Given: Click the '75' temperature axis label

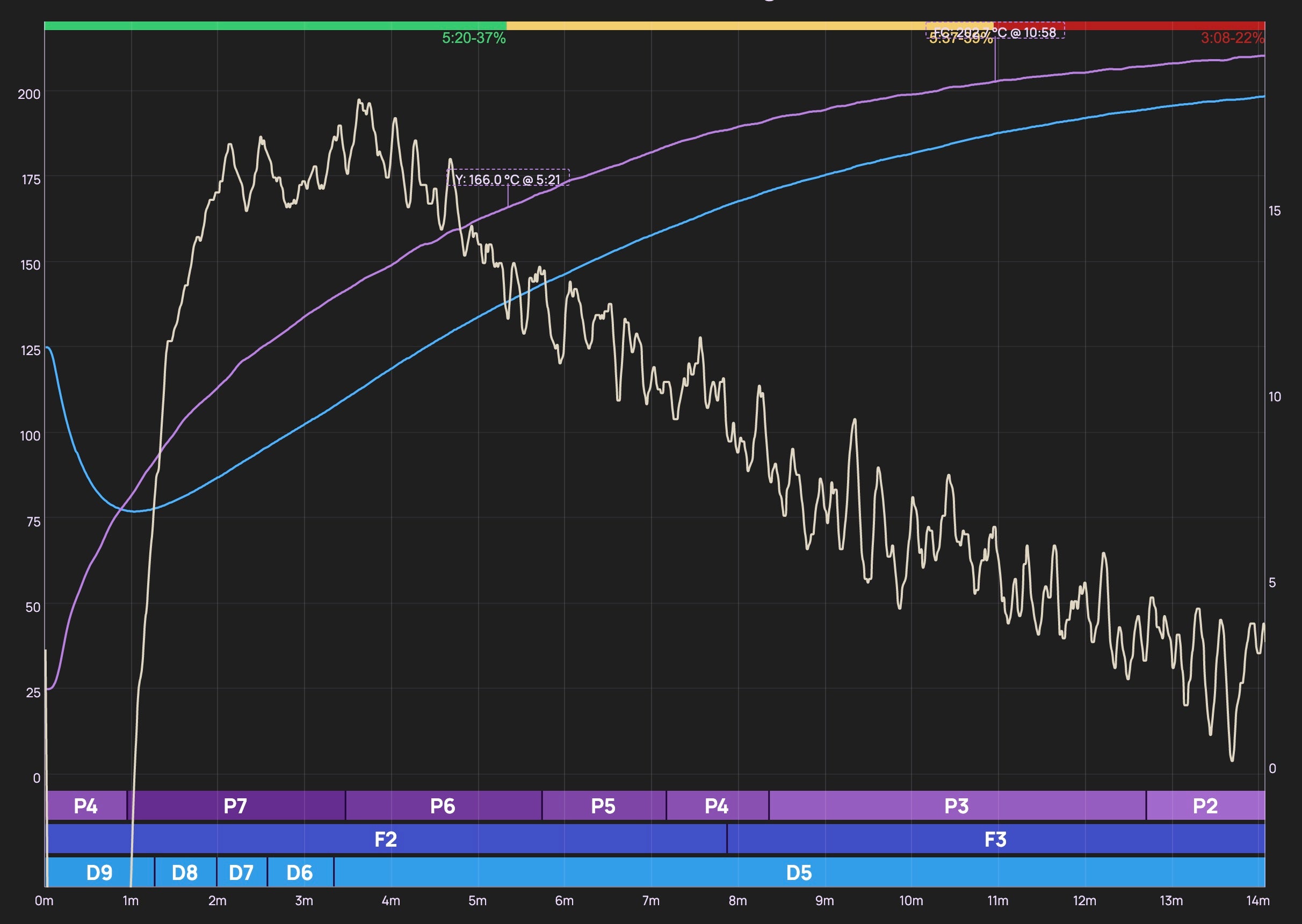Looking at the screenshot, I should click(33, 522).
